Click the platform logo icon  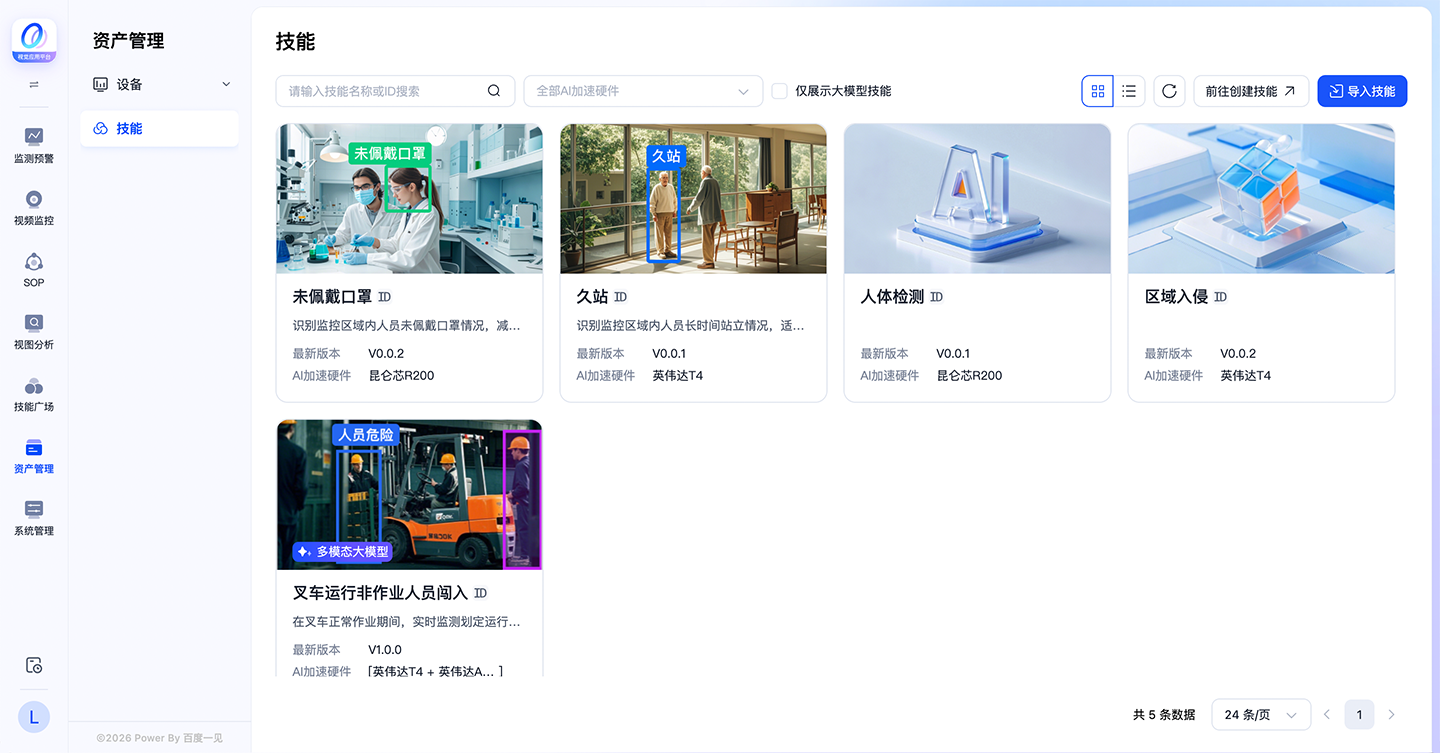pos(34,41)
